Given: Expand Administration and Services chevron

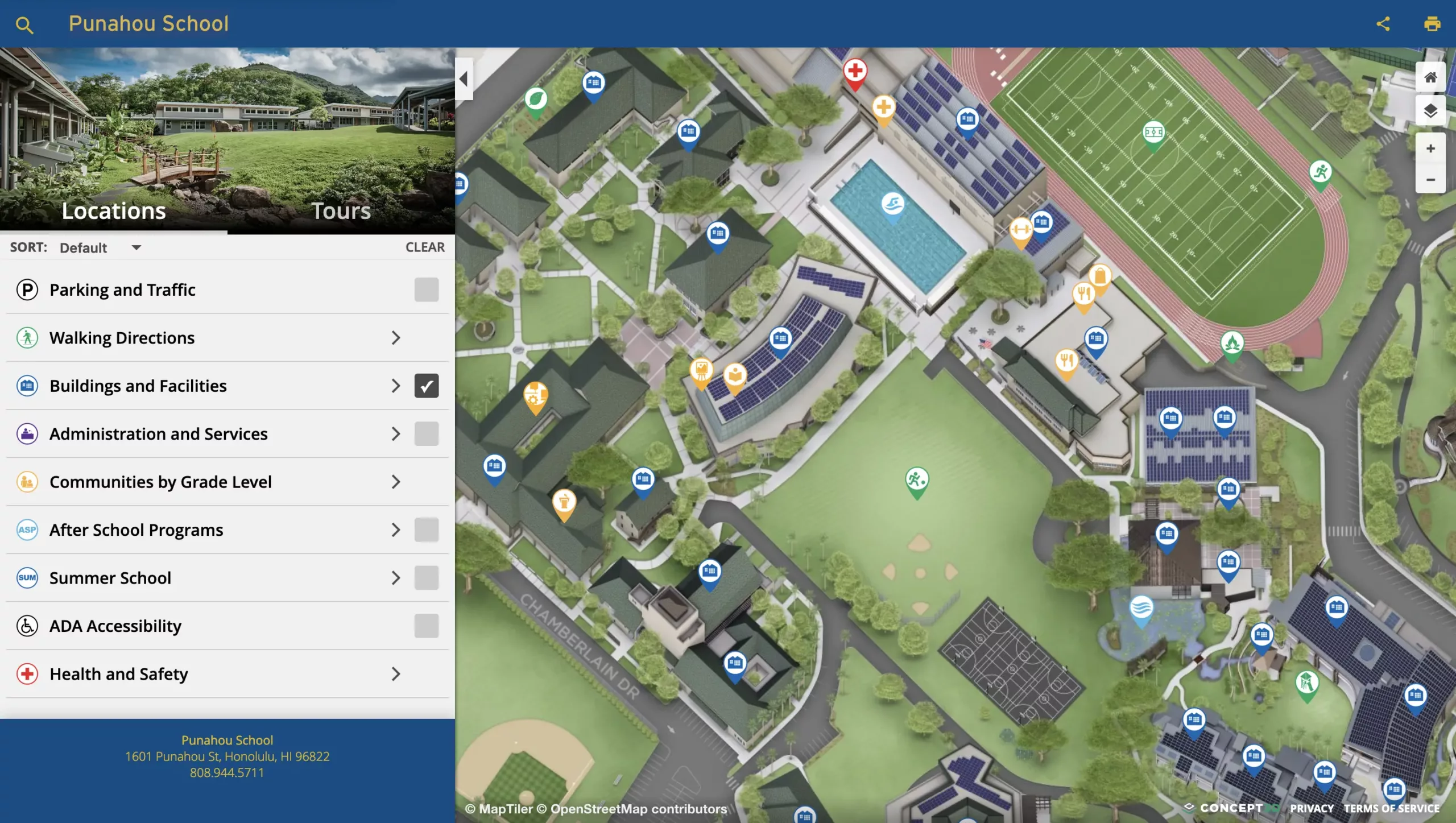Looking at the screenshot, I should (396, 433).
